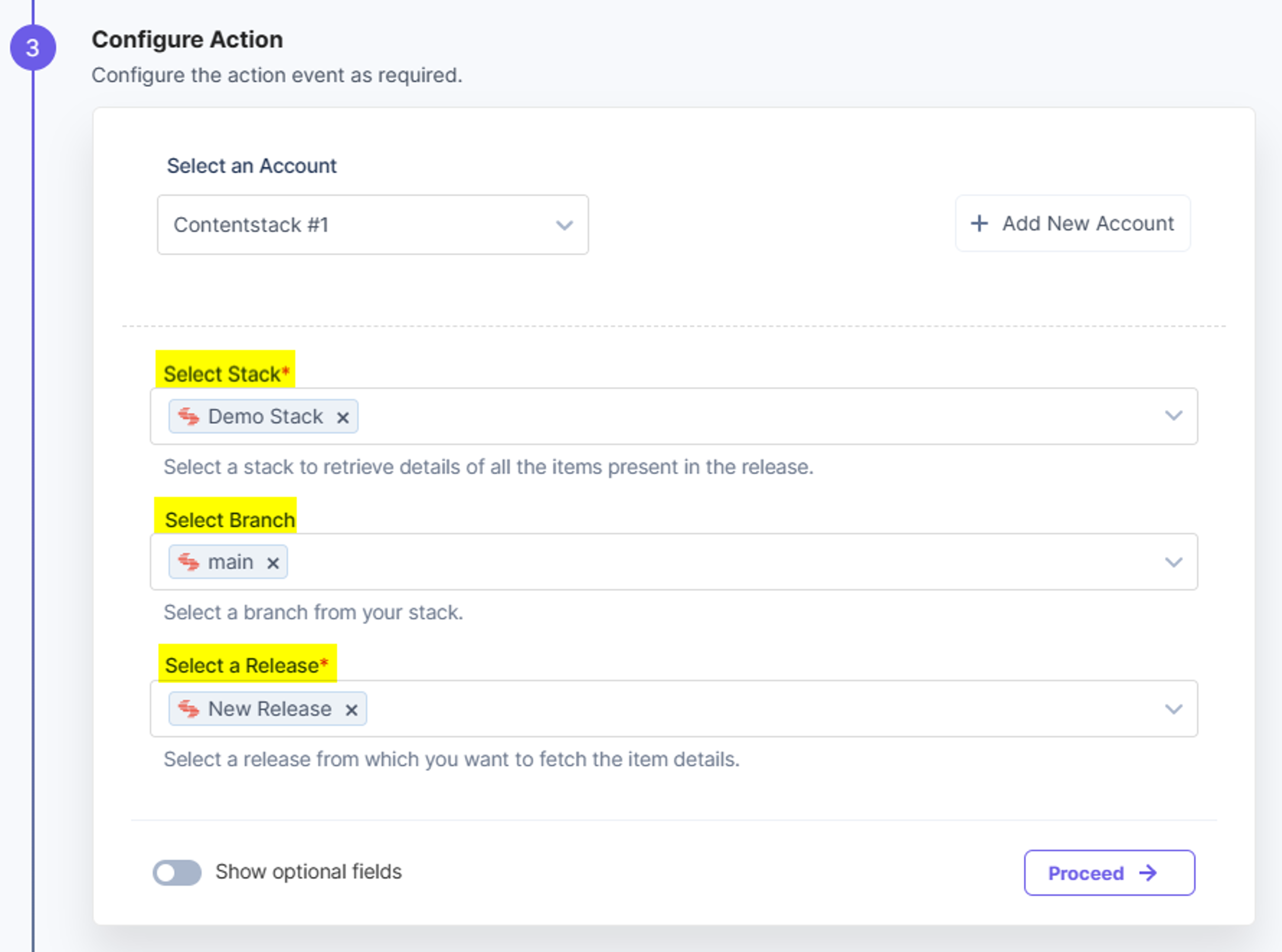This screenshot has height=952, width=1282.
Task: Click the arrow icon on Proceed
Action: click(x=1148, y=873)
